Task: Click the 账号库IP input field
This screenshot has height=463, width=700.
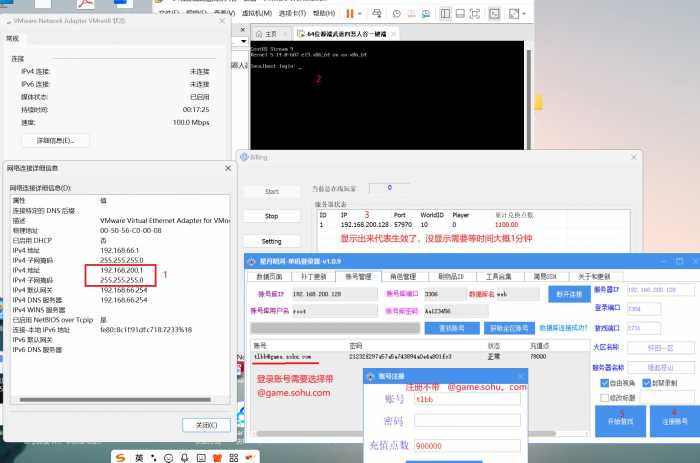Action: (x=333, y=294)
